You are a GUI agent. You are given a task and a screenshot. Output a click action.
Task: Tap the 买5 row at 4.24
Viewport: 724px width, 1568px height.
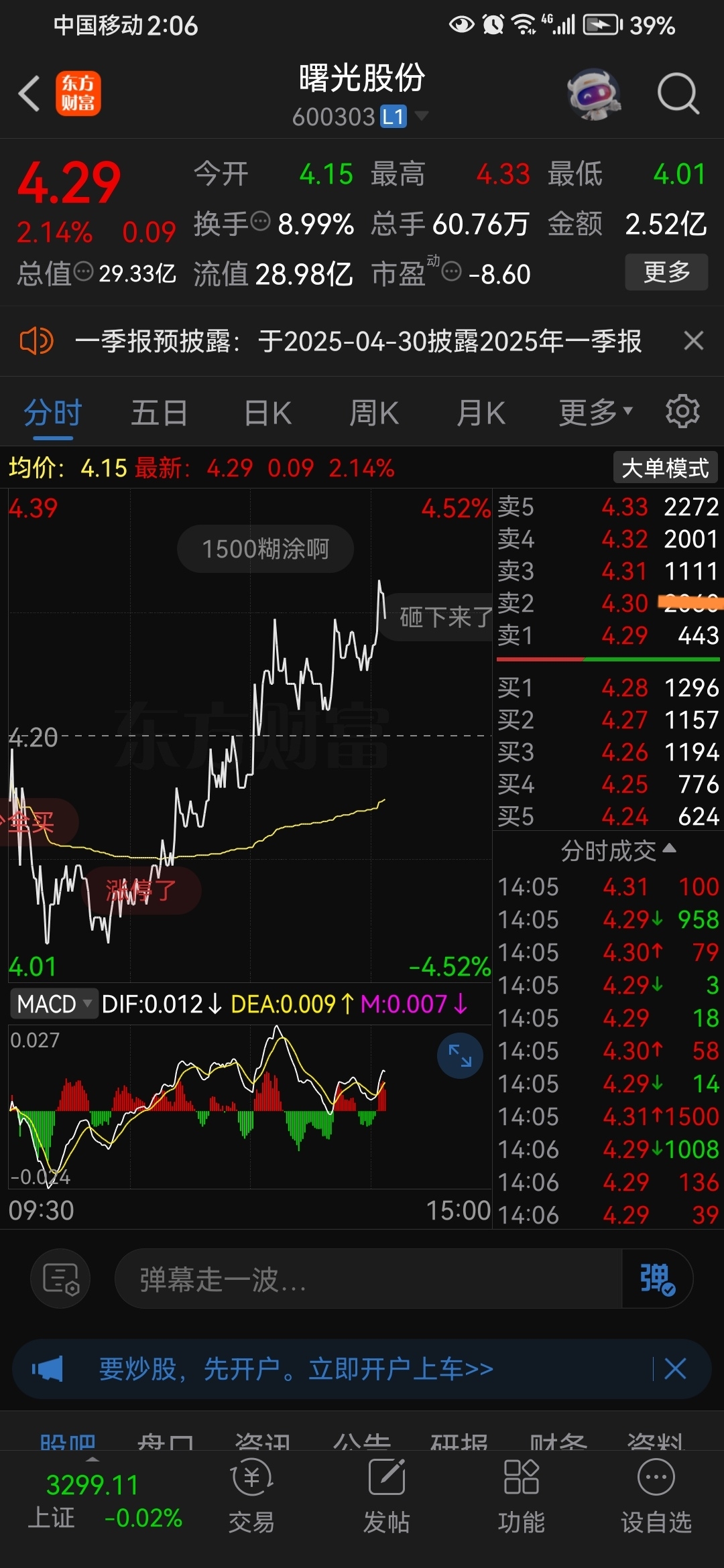click(608, 816)
